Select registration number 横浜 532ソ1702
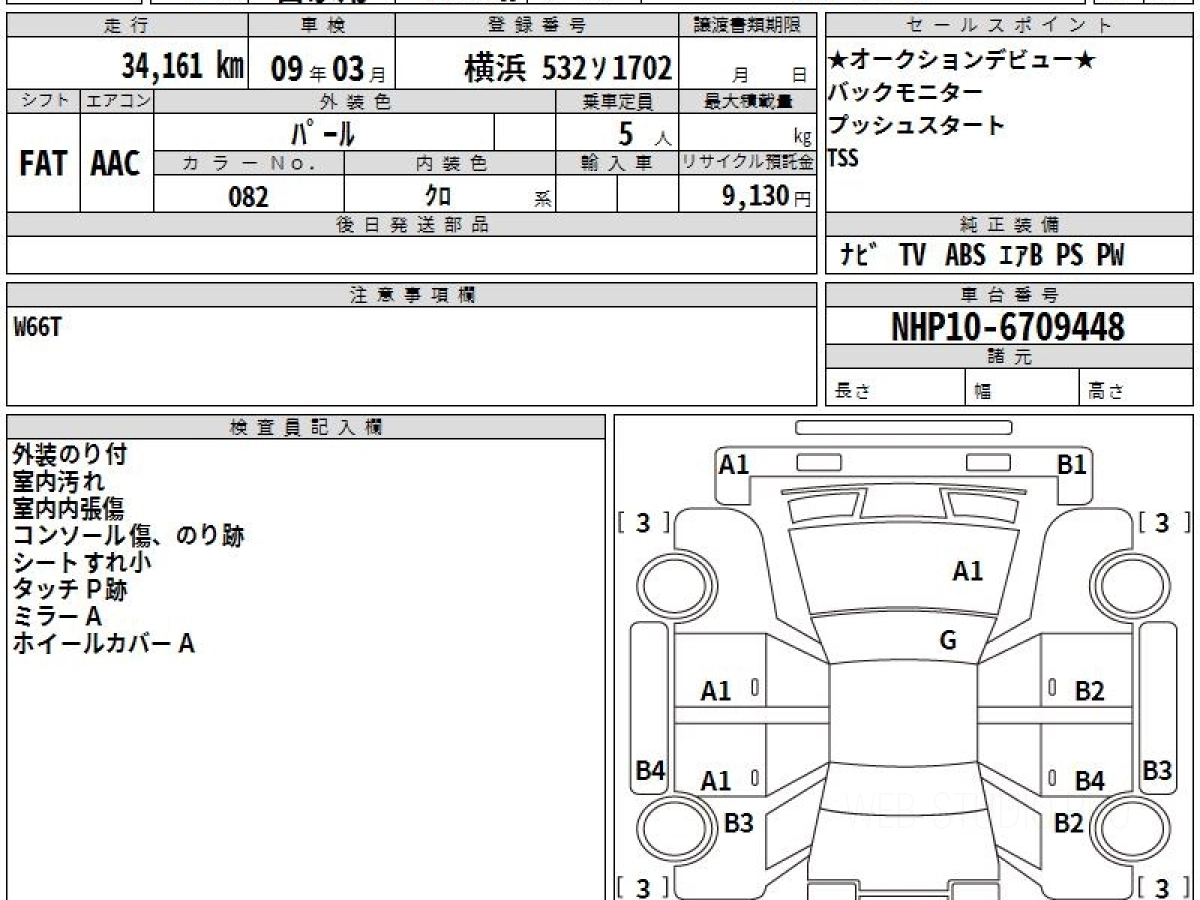The height and width of the screenshot is (900, 1200). [x=567, y=68]
